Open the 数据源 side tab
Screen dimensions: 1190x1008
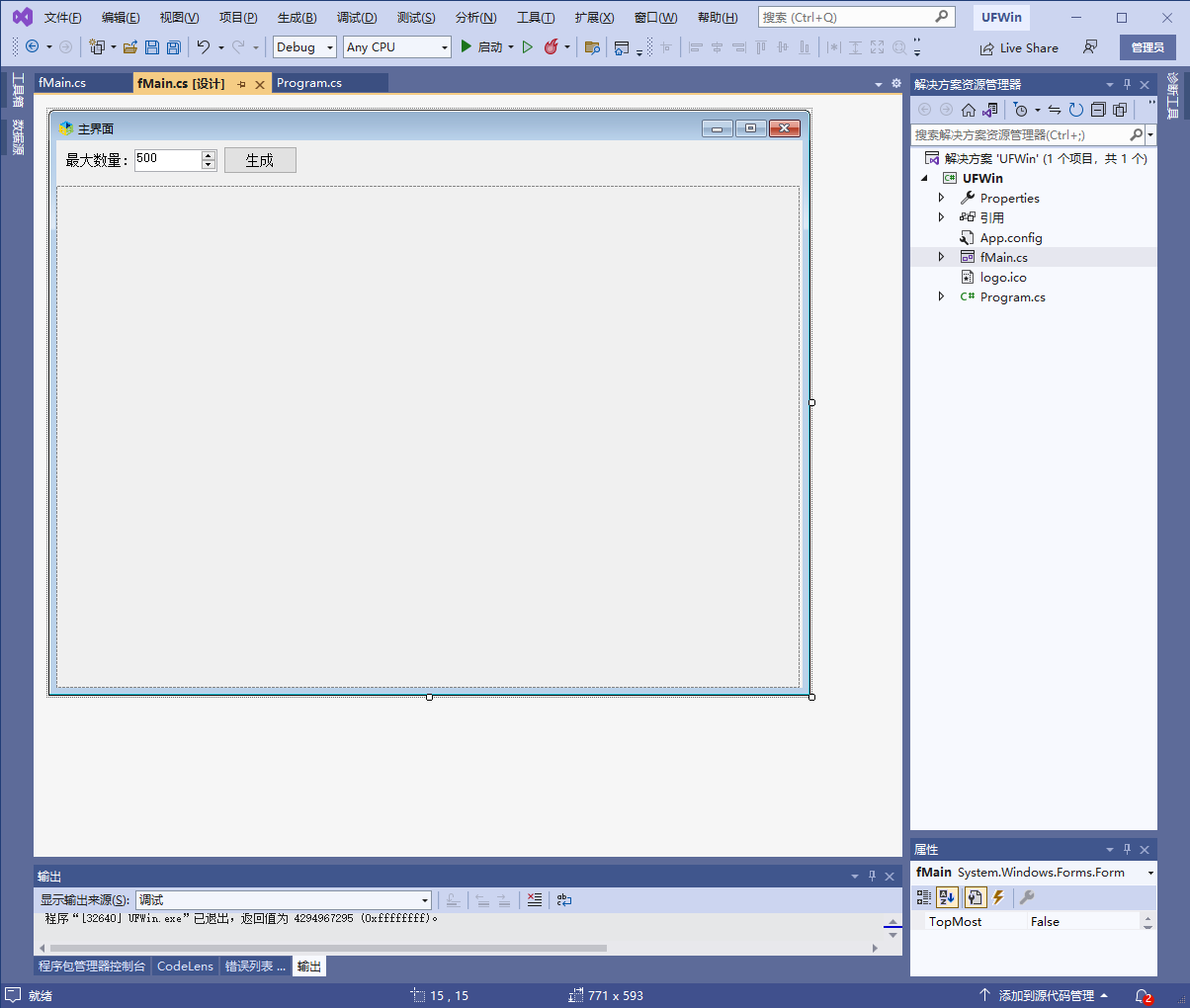(x=18, y=136)
